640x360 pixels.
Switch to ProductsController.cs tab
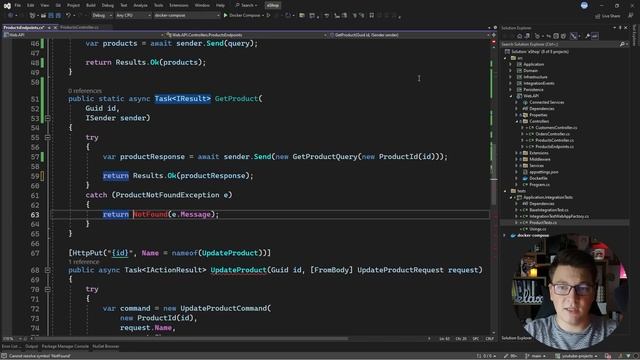[79, 27]
